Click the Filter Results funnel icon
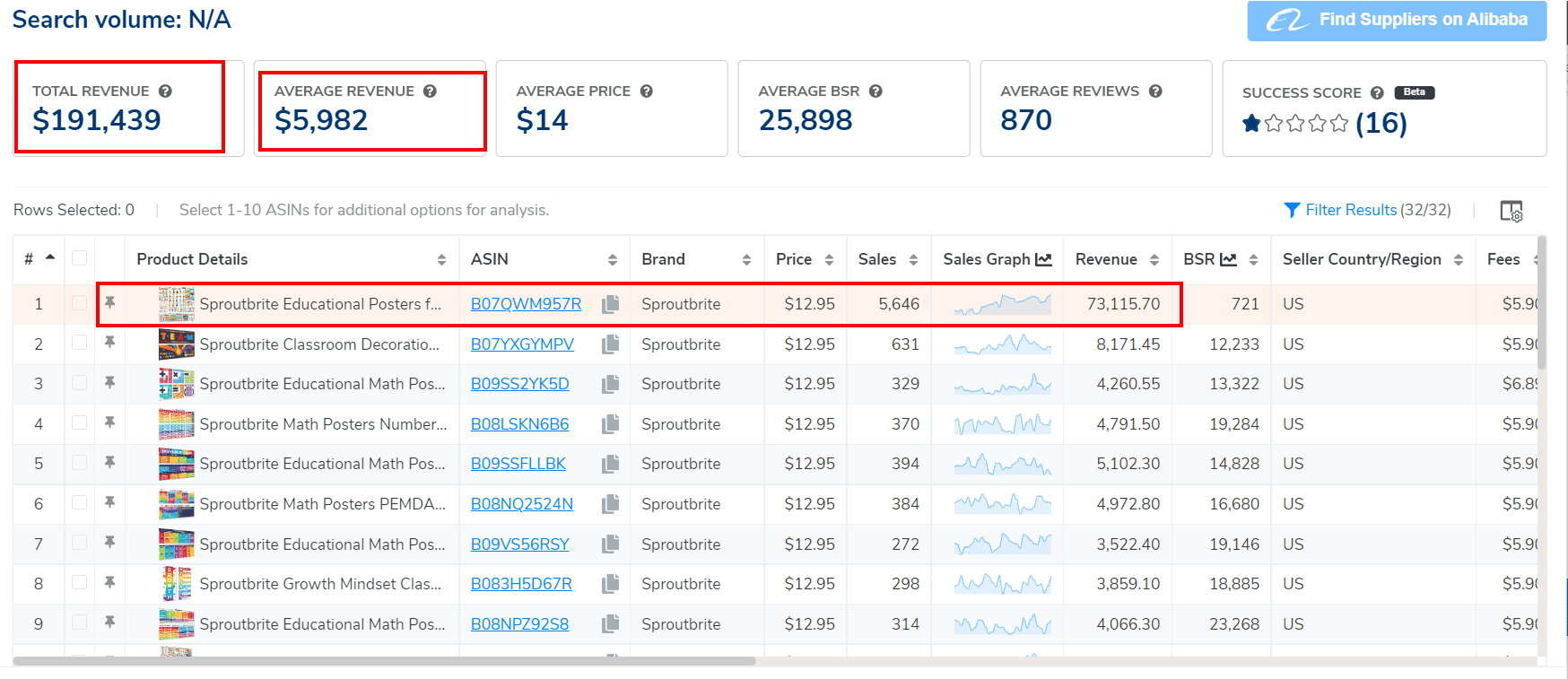This screenshot has width=1568, height=679. click(1292, 210)
